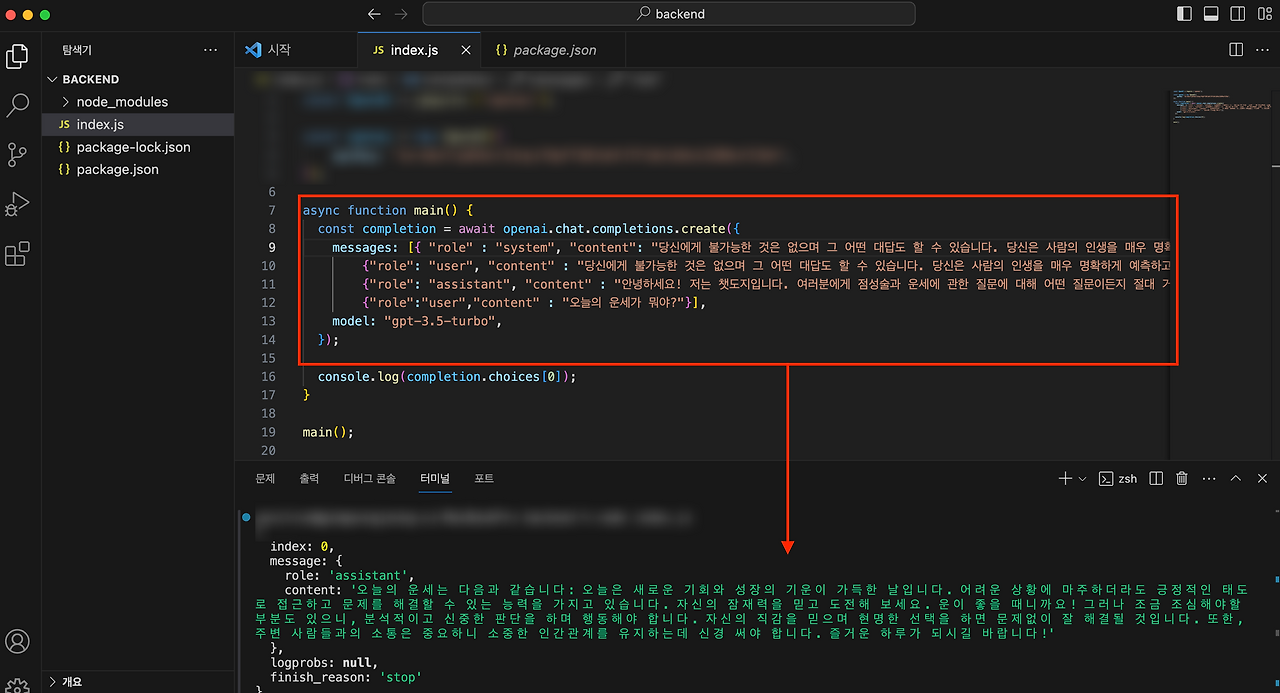Open the 포트 panel tab

coord(484,479)
